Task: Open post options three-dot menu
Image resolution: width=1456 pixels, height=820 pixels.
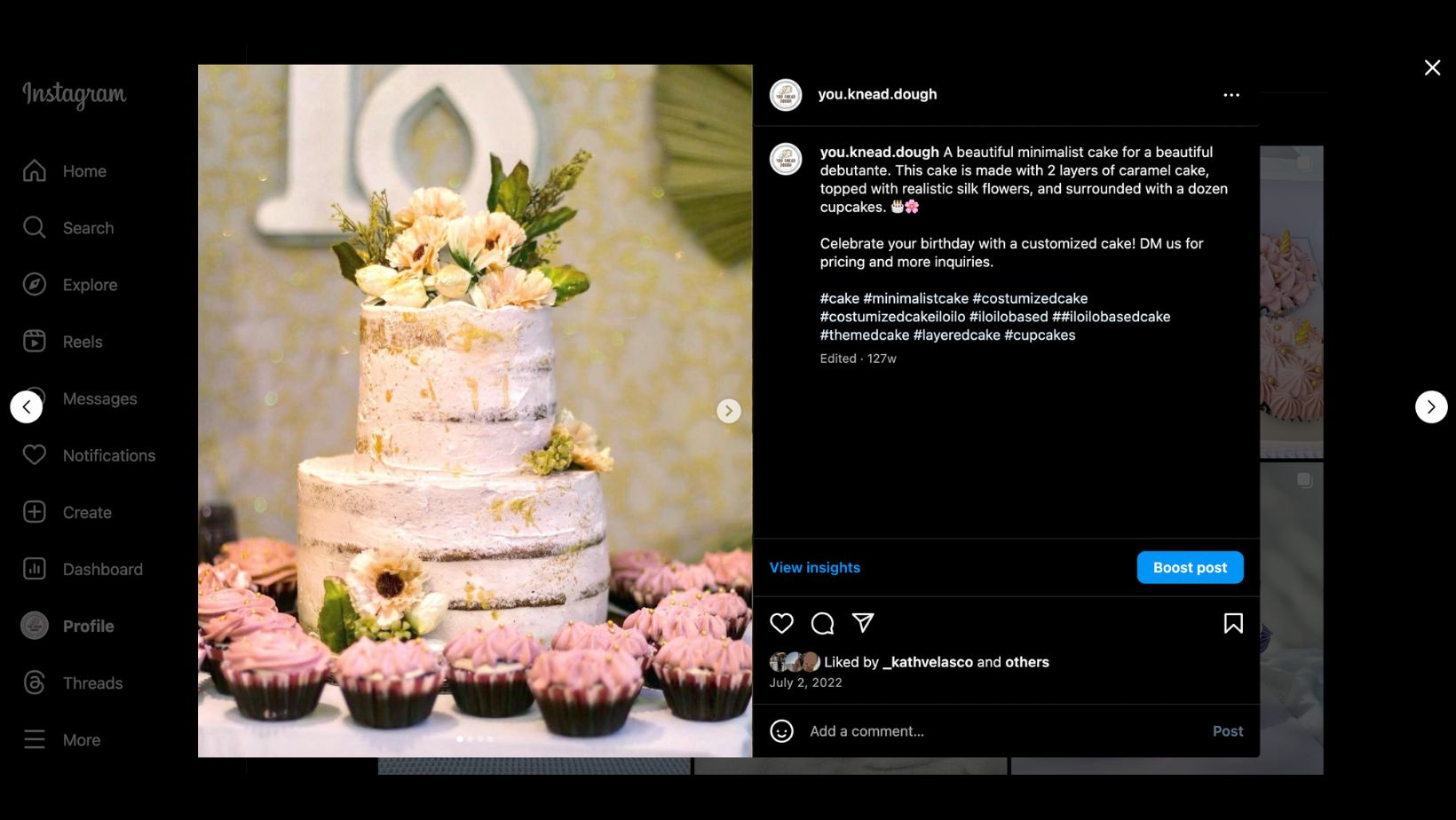Action: tap(1231, 95)
